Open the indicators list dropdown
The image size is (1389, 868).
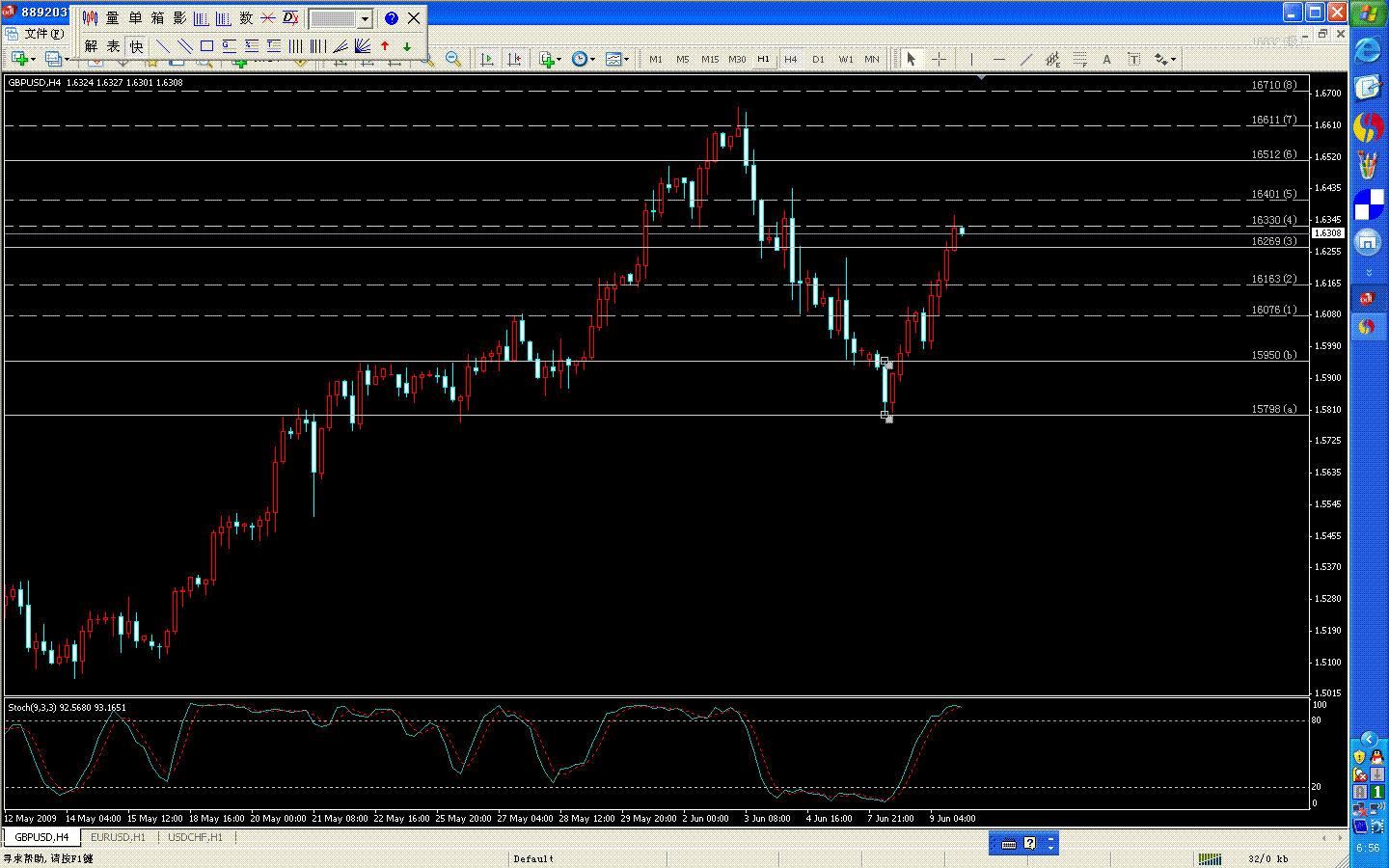coord(551,59)
